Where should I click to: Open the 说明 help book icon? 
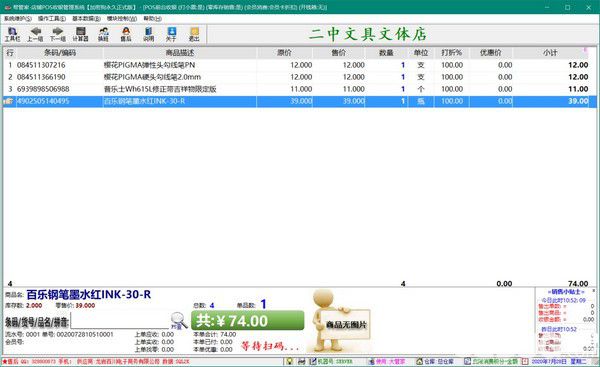click(x=148, y=34)
